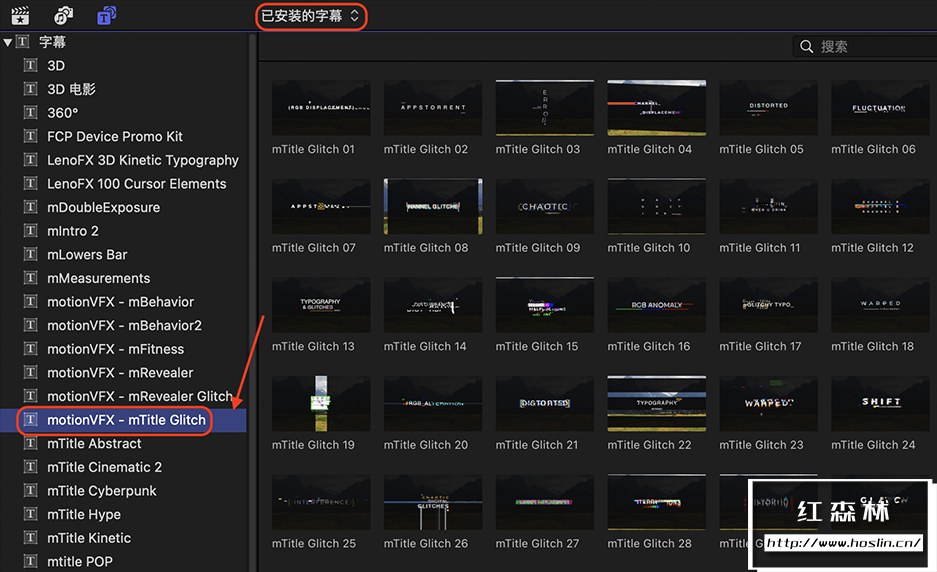The image size is (937, 572).
Task: Select motionVFX - mBehavior category
Action: point(123,301)
